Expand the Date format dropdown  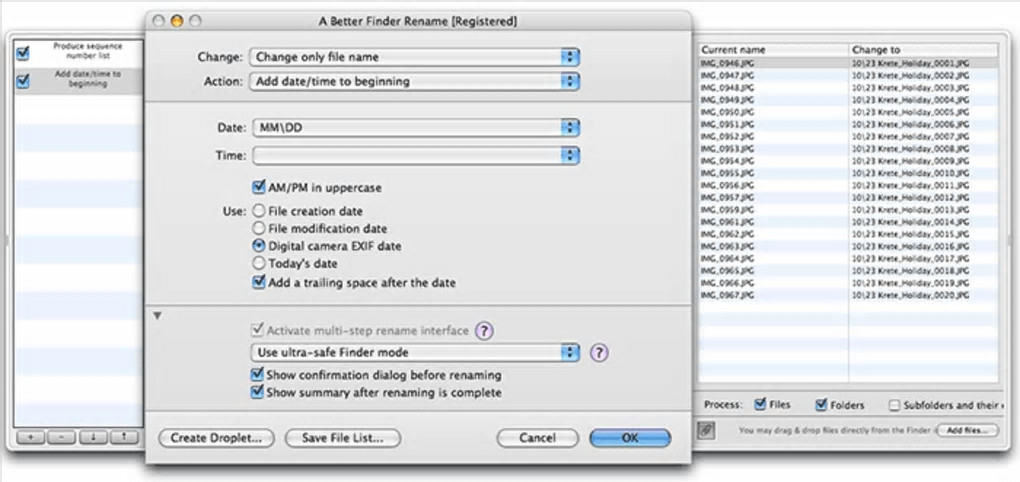click(415, 128)
